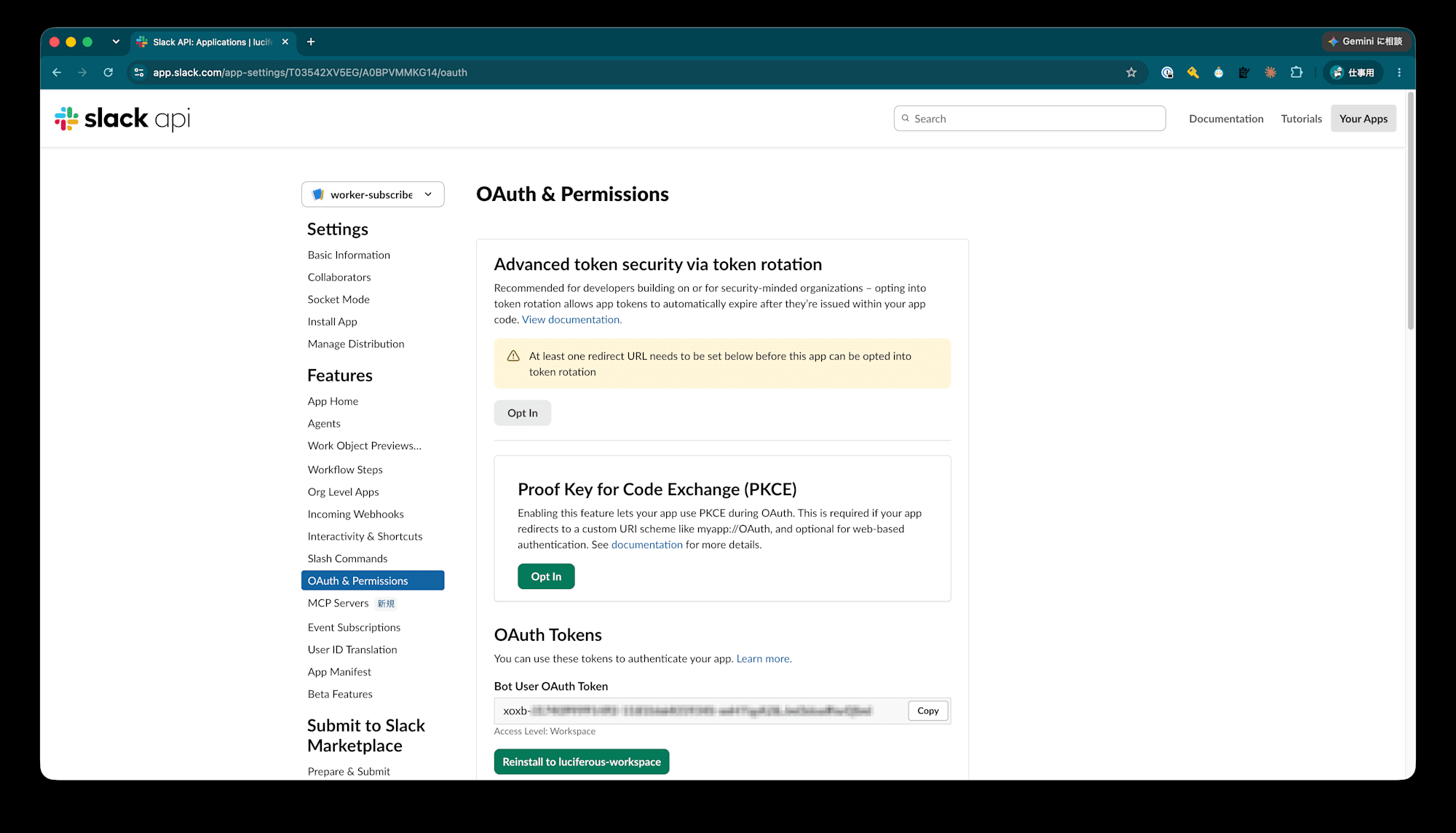Open Slash Commands
Image resolution: width=1456 pixels, height=833 pixels.
347,558
